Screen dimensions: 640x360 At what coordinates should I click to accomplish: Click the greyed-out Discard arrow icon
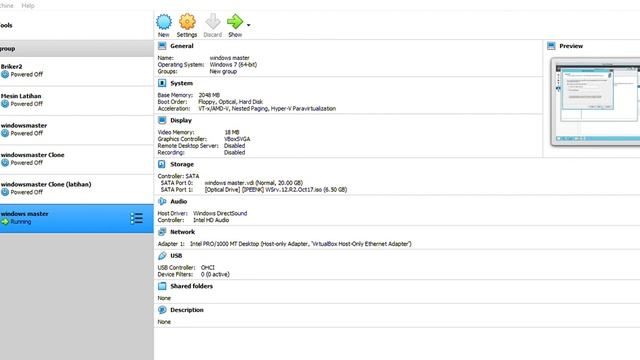[x=213, y=22]
